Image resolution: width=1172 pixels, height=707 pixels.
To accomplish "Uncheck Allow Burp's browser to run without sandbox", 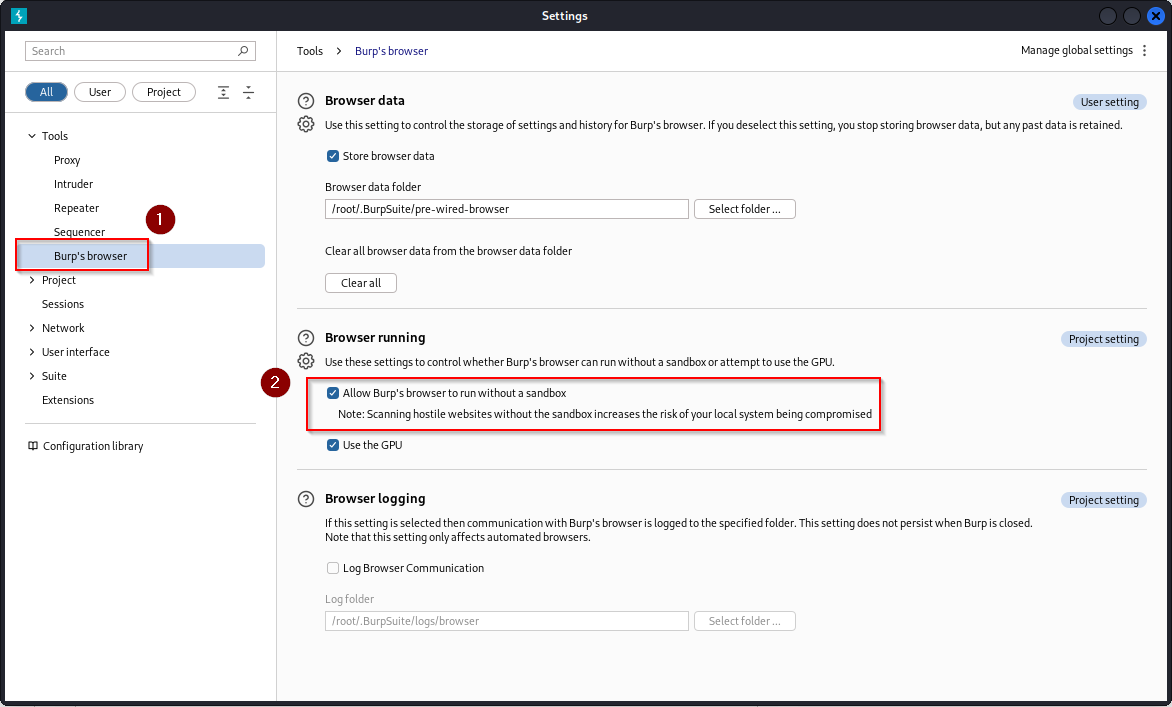I will pyautogui.click(x=333, y=393).
